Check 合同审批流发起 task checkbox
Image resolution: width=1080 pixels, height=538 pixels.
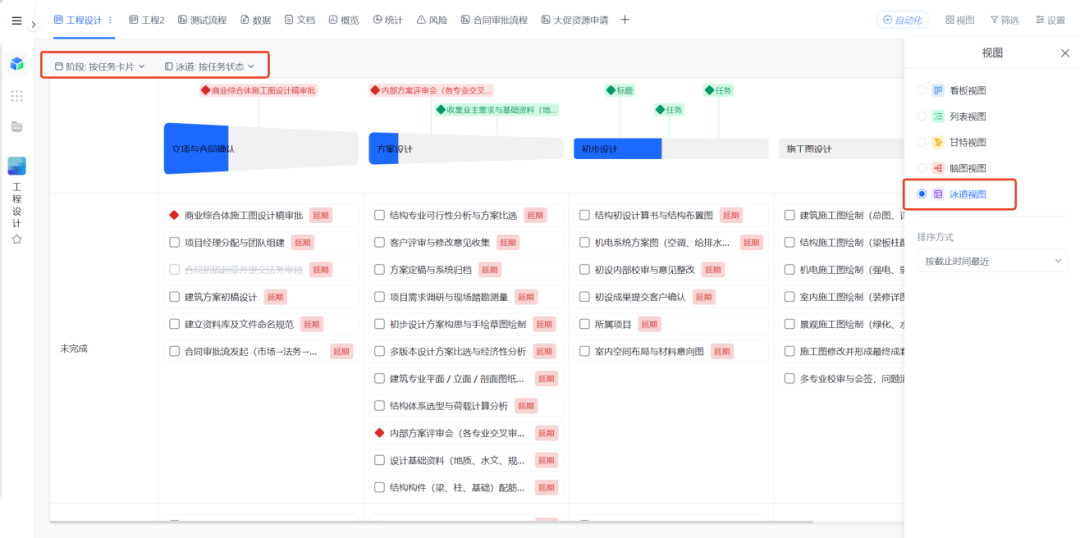[x=174, y=351]
